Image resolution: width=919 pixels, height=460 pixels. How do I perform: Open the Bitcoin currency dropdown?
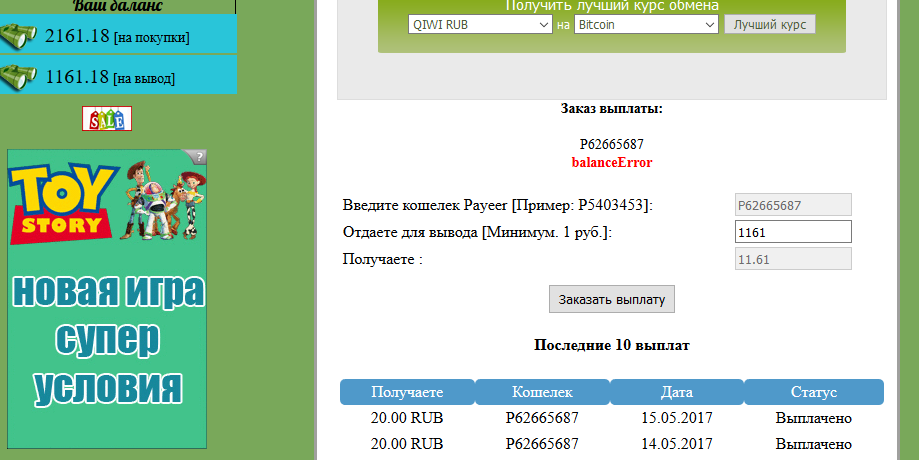646,25
